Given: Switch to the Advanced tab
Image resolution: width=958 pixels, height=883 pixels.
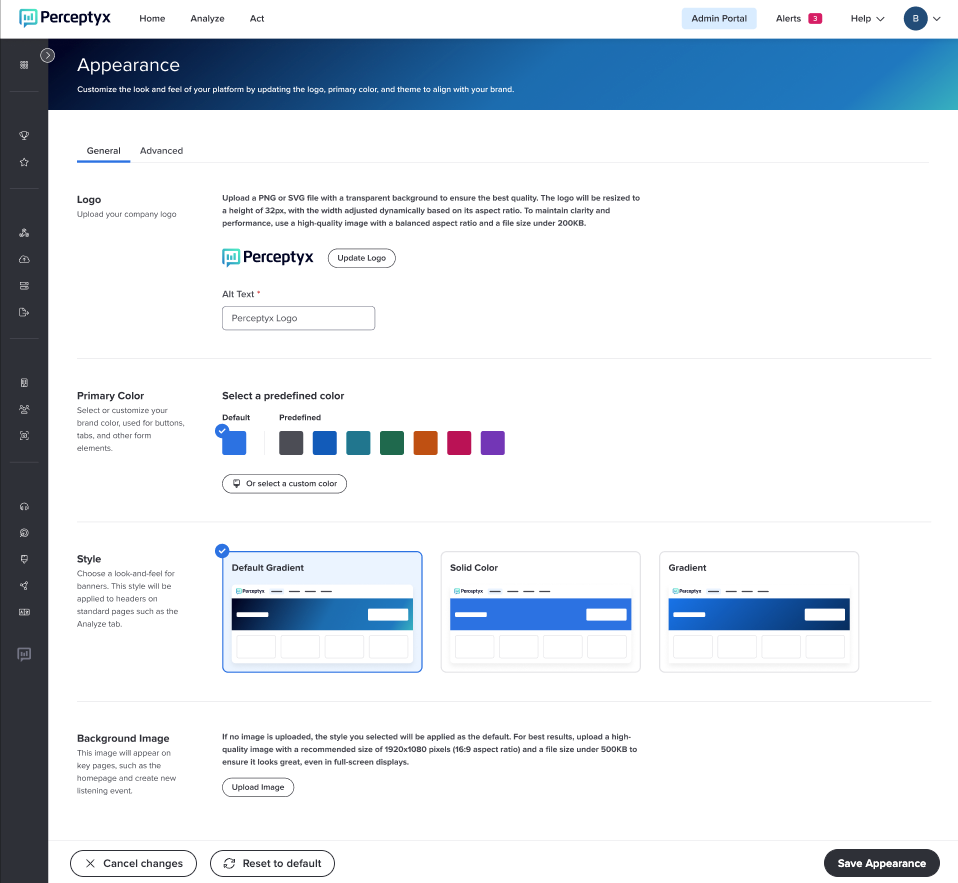Looking at the screenshot, I should click(161, 151).
